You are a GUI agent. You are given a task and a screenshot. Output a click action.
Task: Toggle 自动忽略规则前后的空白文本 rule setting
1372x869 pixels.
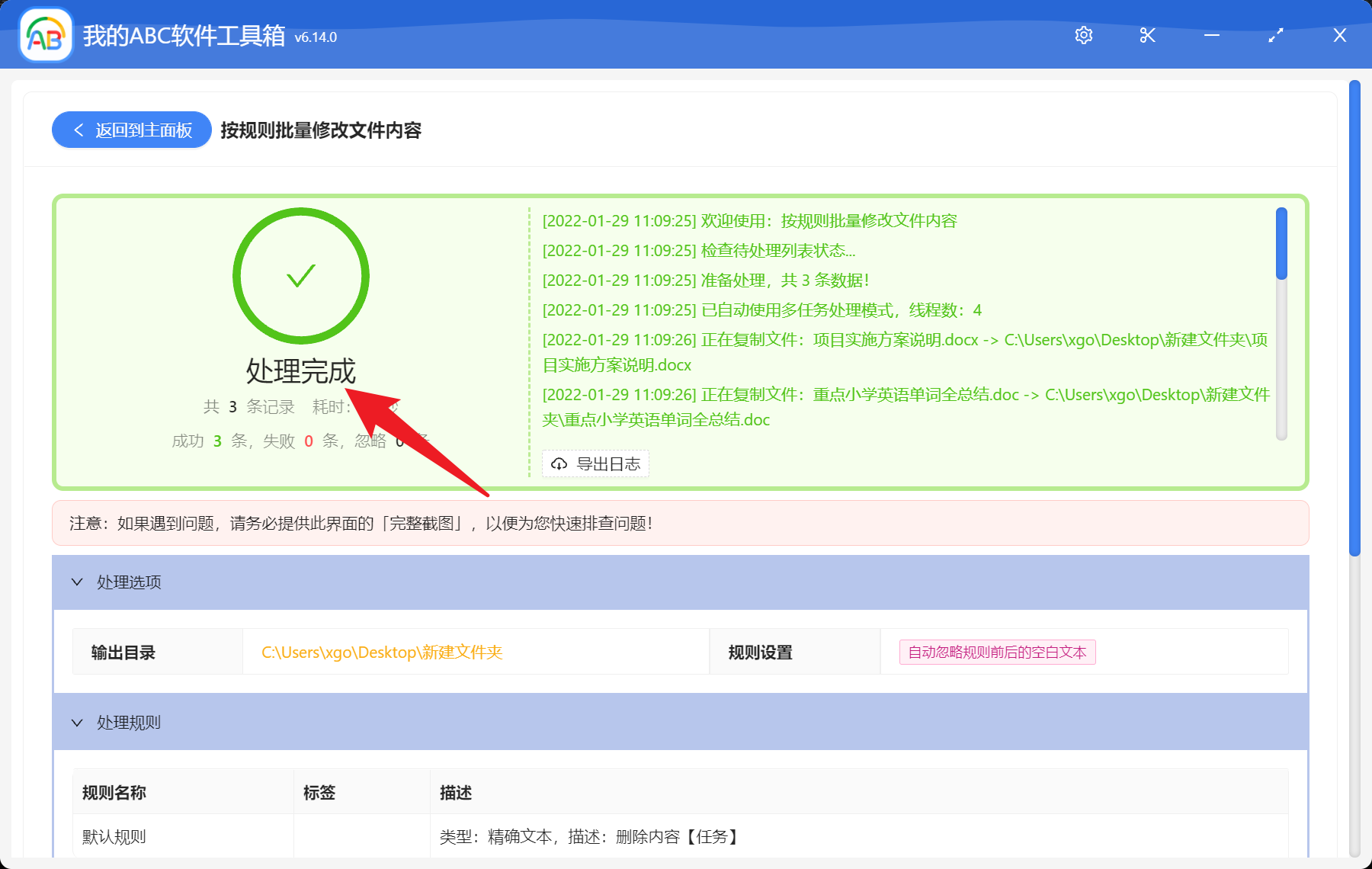pos(997,653)
